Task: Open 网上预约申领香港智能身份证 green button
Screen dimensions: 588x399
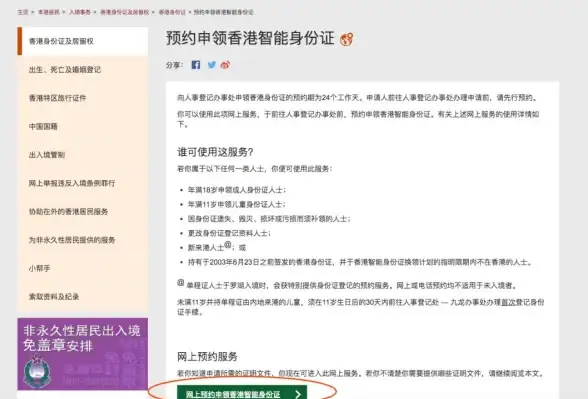Action: click(242, 393)
